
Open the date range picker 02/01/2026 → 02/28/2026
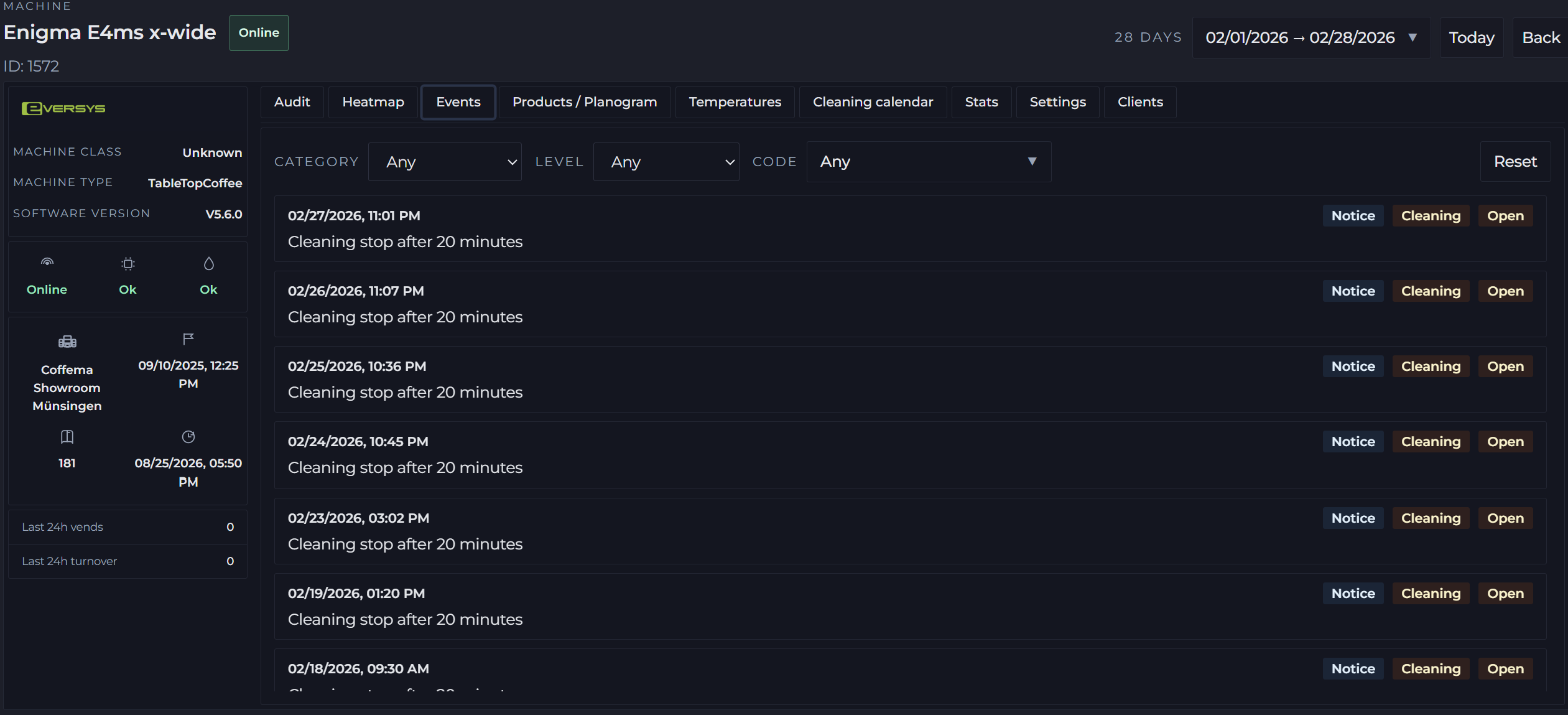[1311, 37]
